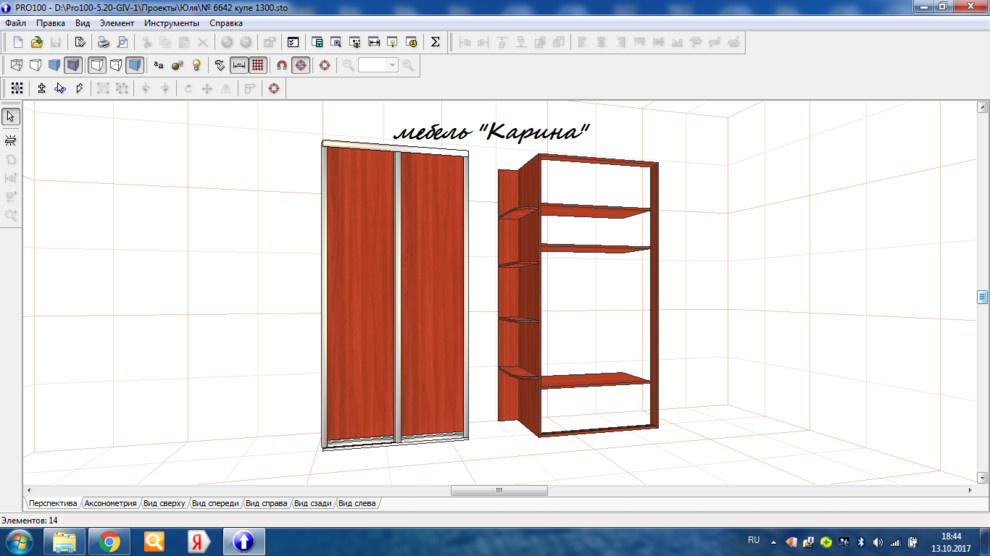Toggle the red grid display button

258,65
